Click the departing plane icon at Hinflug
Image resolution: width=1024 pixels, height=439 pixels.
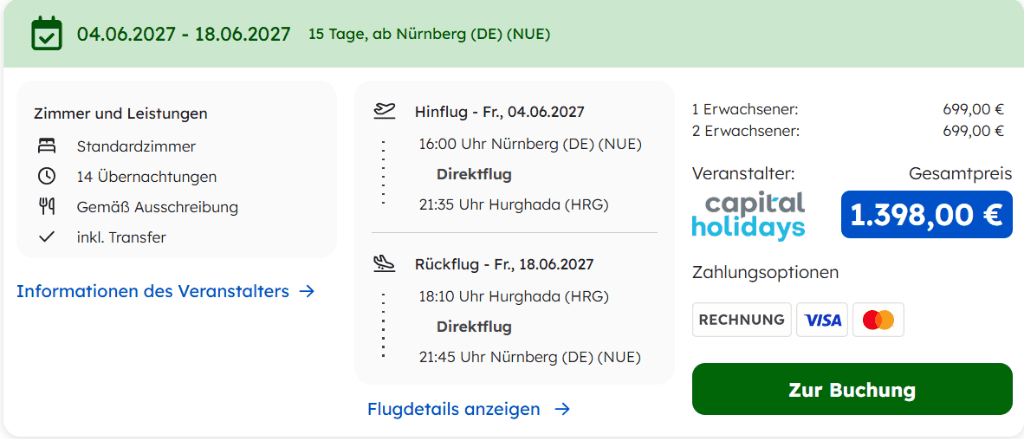385,111
